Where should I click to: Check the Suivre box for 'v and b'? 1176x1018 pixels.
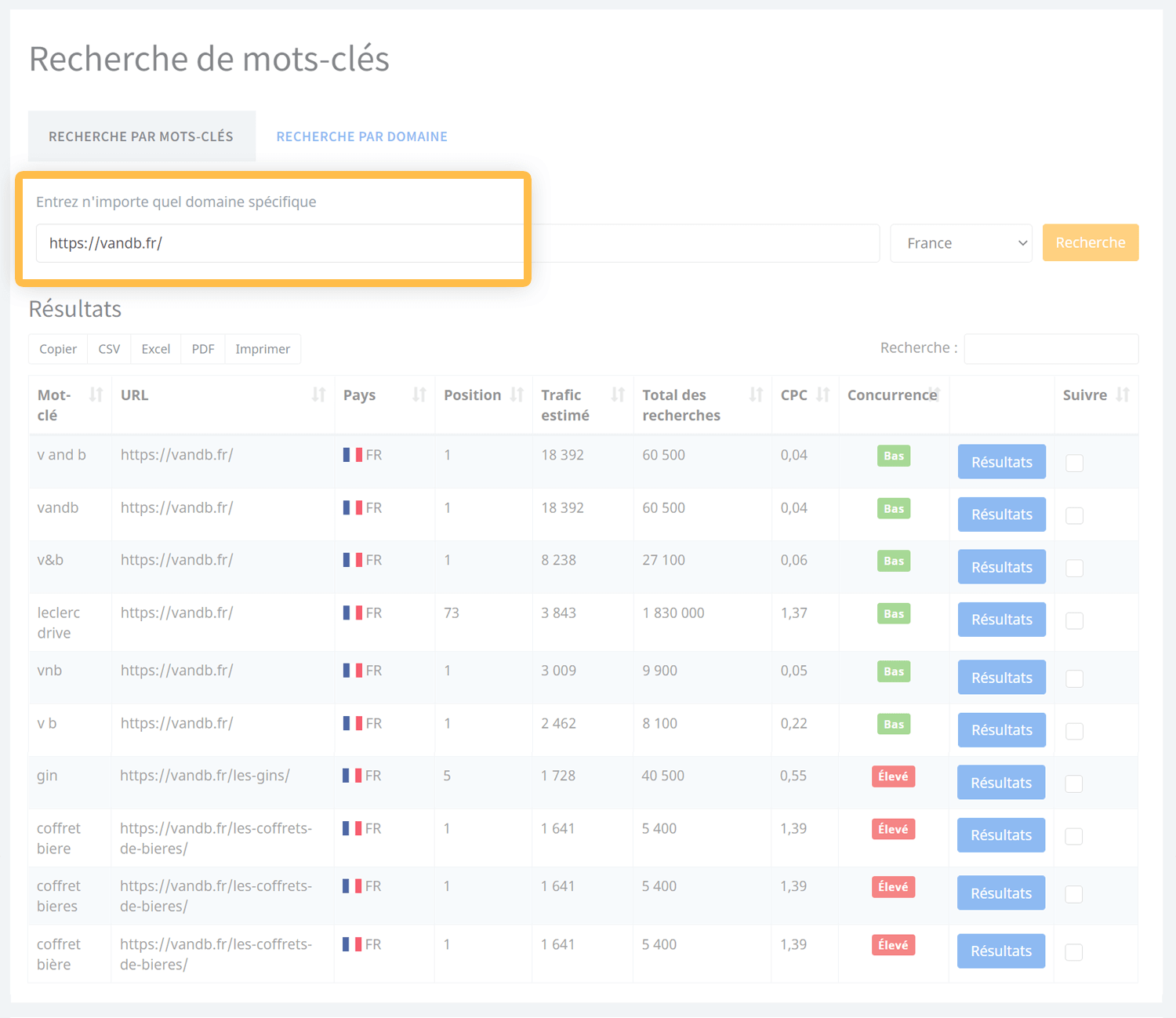point(1074,464)
